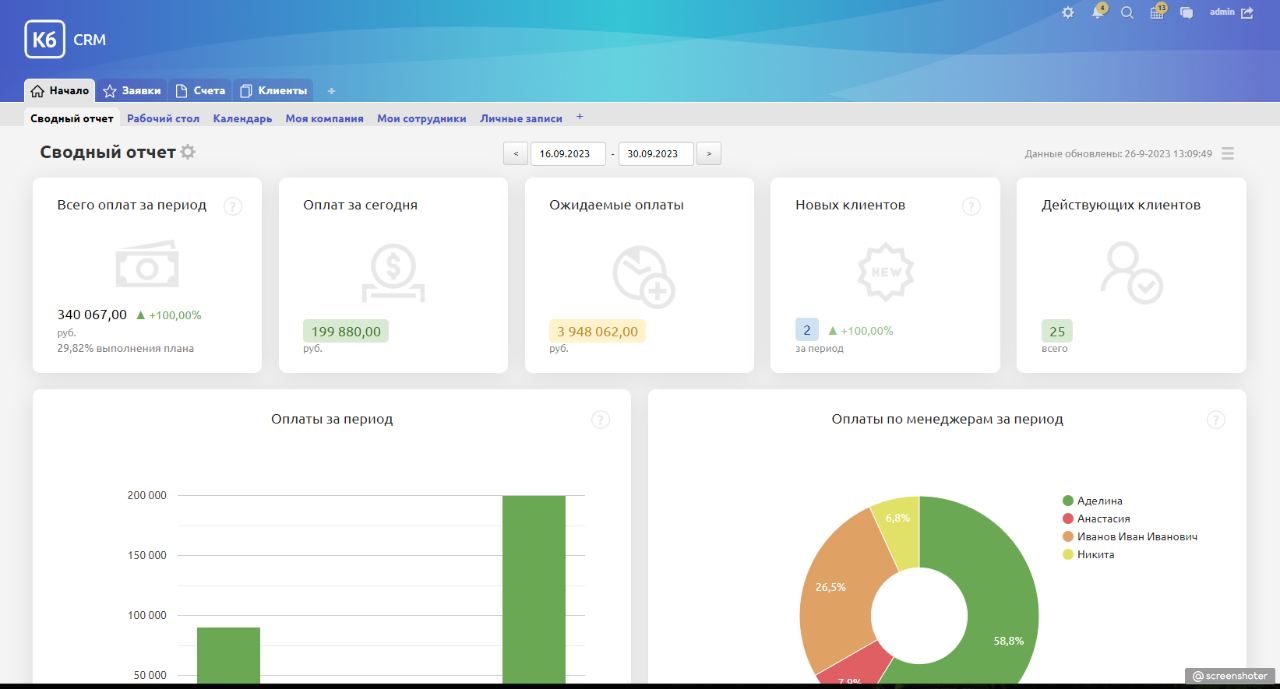Open the settings gear in the header
The width and height of the screenshot is (1280, 689).
point(1068,13)
